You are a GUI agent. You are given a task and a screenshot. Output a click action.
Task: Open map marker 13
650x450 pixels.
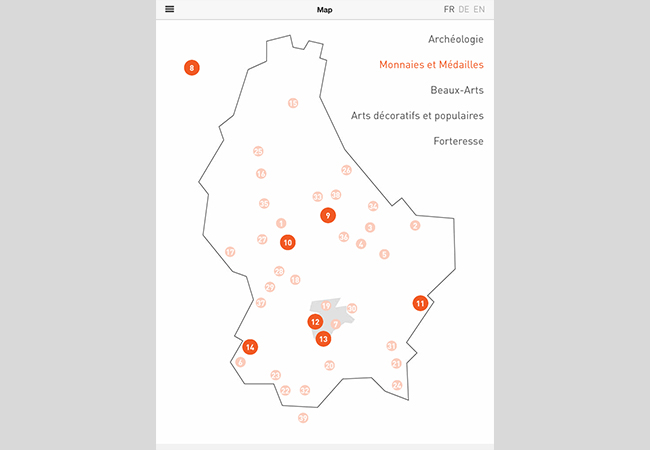[x=323, y=339]
